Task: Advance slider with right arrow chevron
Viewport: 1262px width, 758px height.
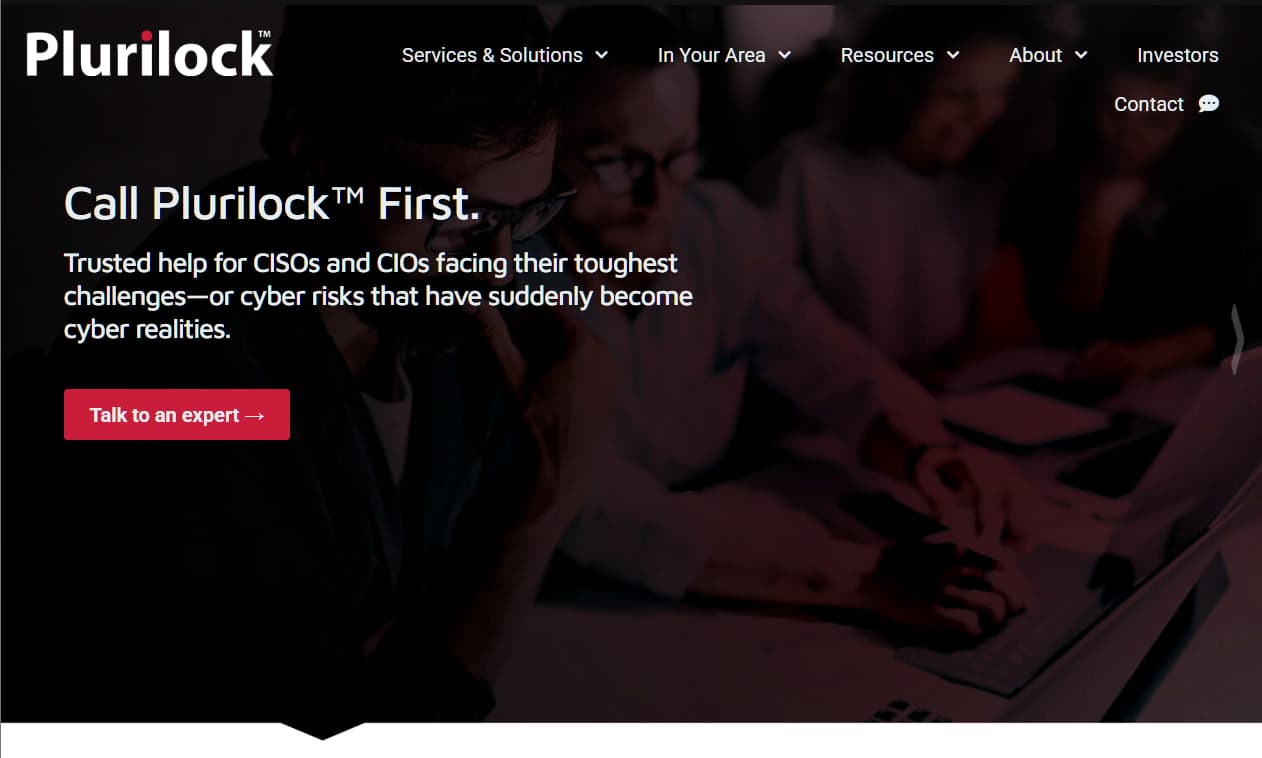Action: pos(1237,339)
